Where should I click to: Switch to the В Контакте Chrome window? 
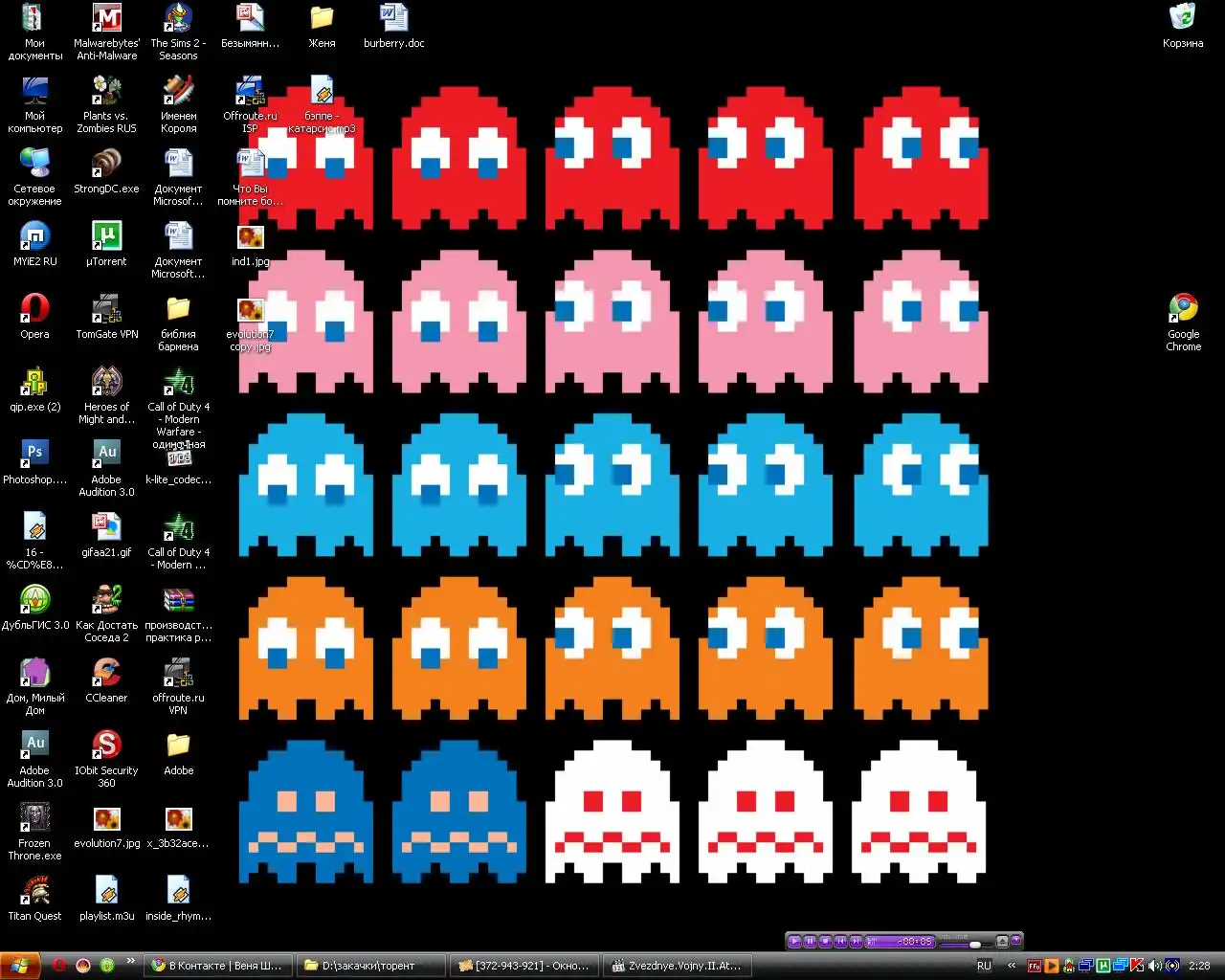click(x=217, y=966)
